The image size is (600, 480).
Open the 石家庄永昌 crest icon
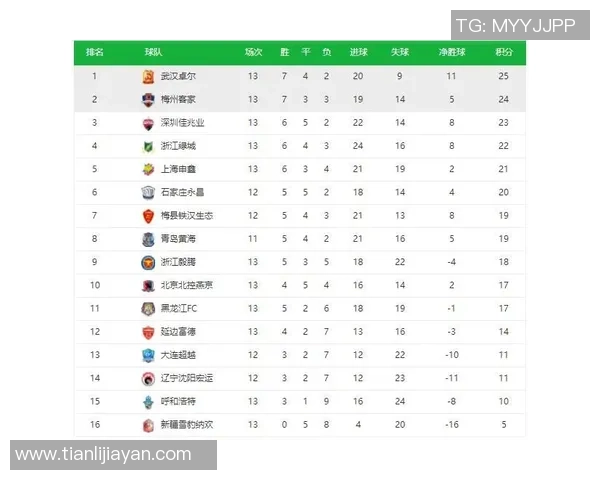coord(148,192)
